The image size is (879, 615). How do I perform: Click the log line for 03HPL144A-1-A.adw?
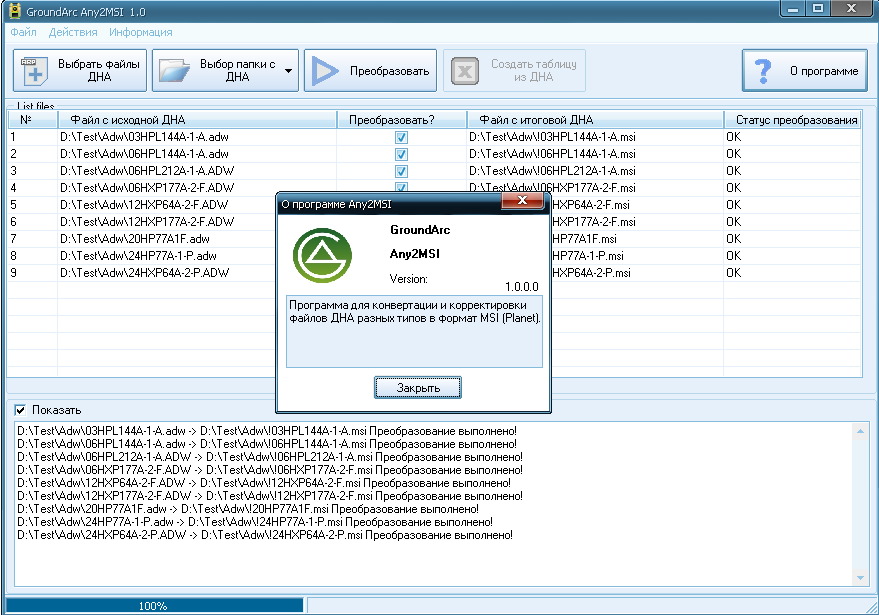coord(267,431)
